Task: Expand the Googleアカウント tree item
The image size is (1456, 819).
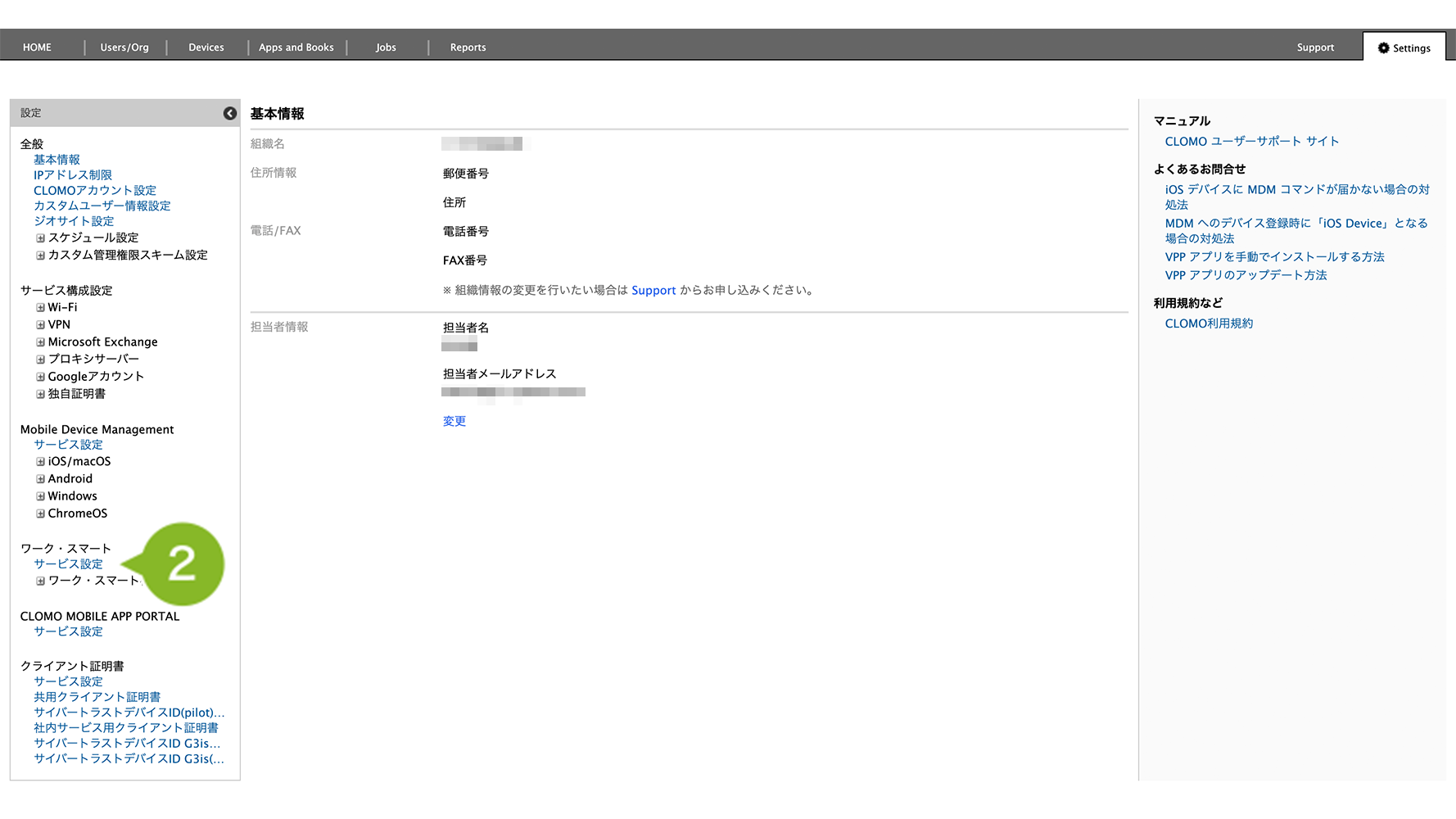Action: [x=40, y=377]
